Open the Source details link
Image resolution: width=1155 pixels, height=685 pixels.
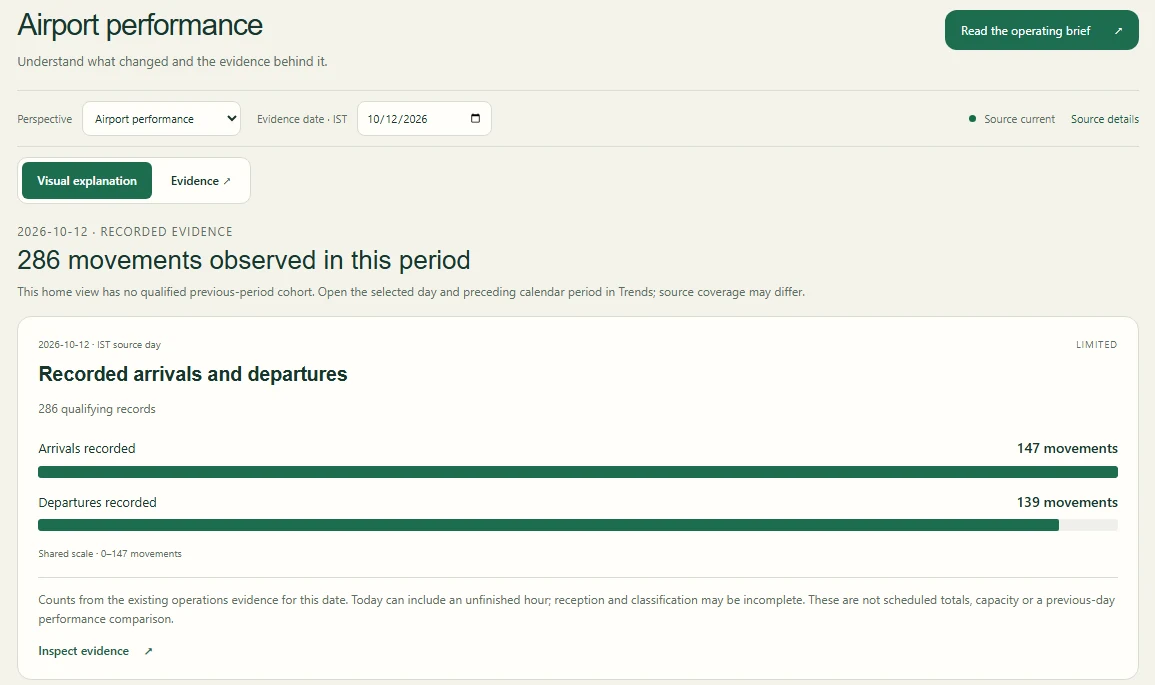pos(1104,119)
